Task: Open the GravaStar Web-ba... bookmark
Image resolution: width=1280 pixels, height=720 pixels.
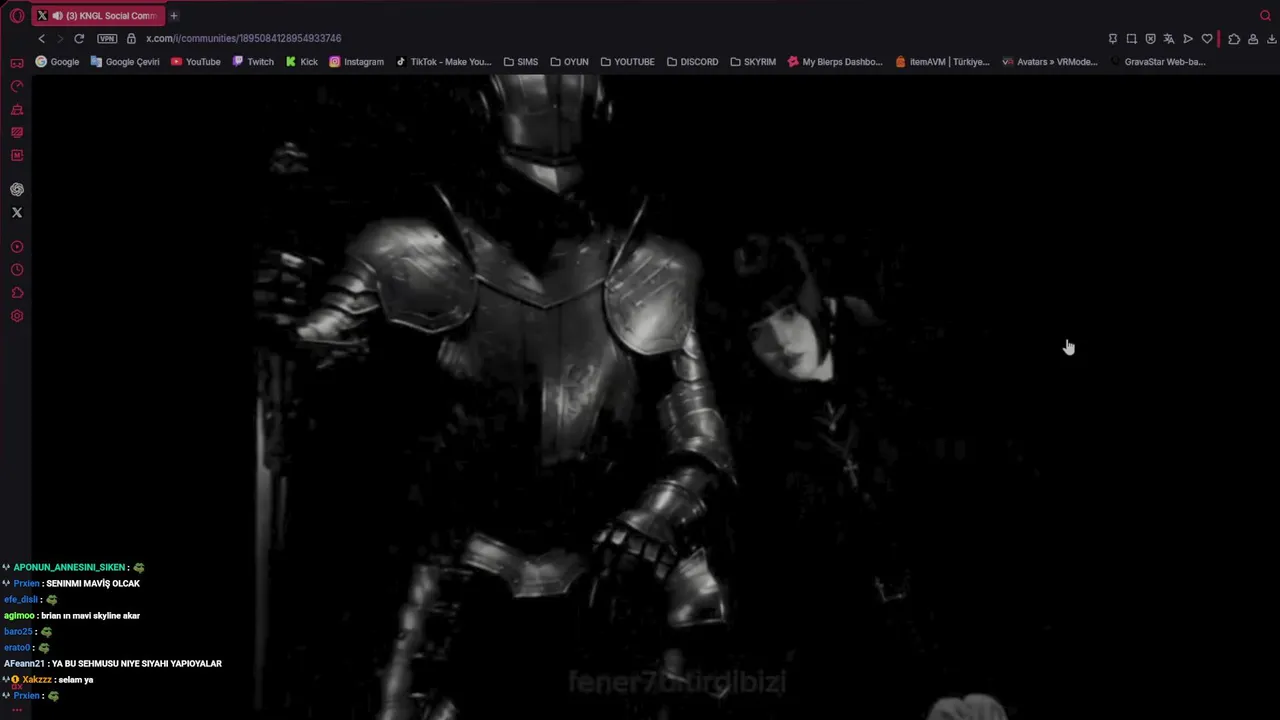Action: click(1157, 62)
